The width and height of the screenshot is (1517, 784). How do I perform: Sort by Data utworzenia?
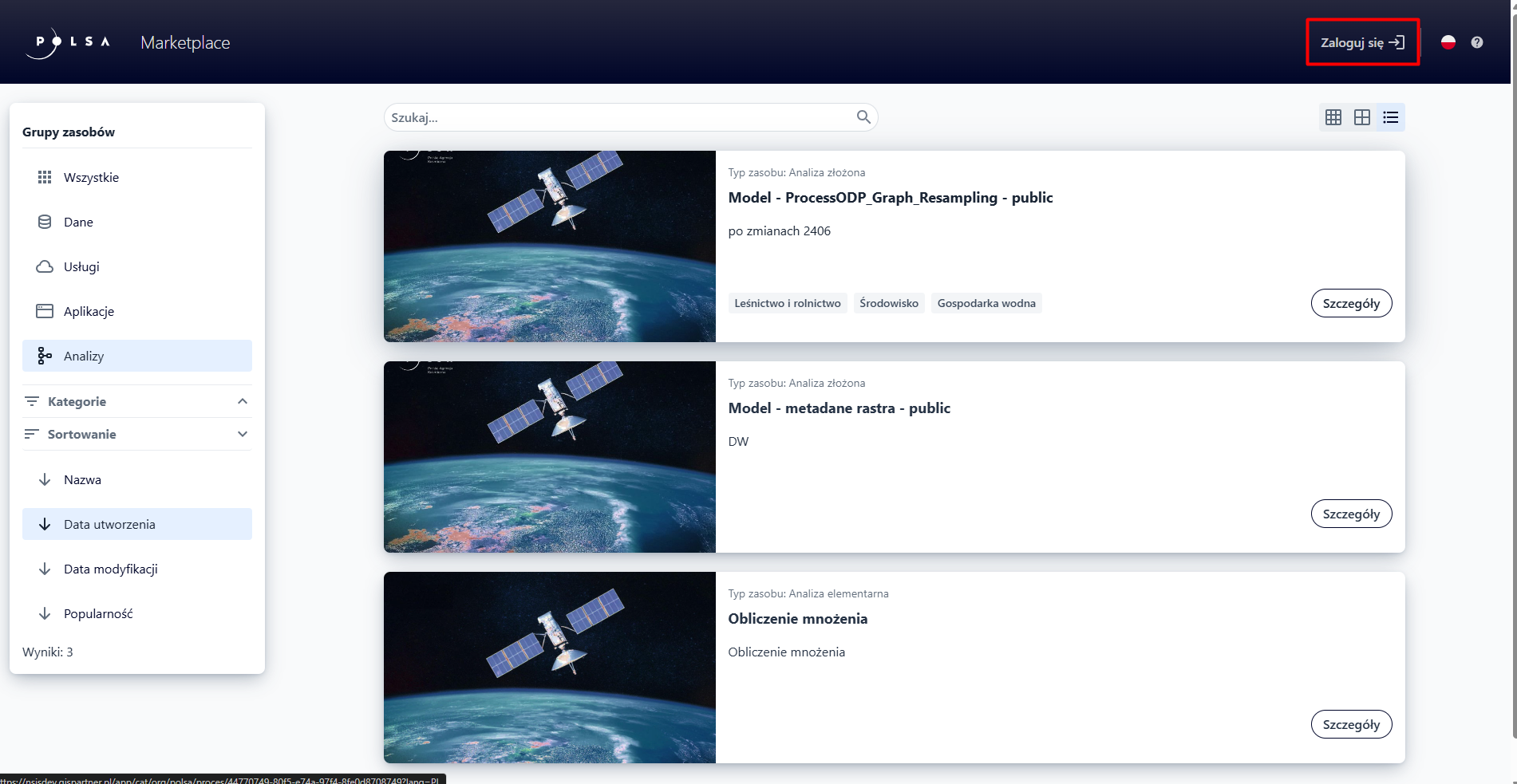tap(137, 524)
